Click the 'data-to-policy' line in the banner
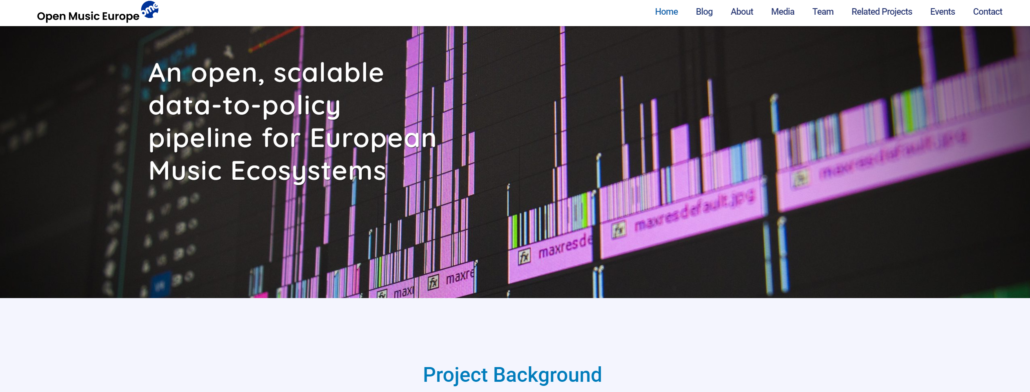This screenshot has height=392, width=1030. [x=244, y=106]
